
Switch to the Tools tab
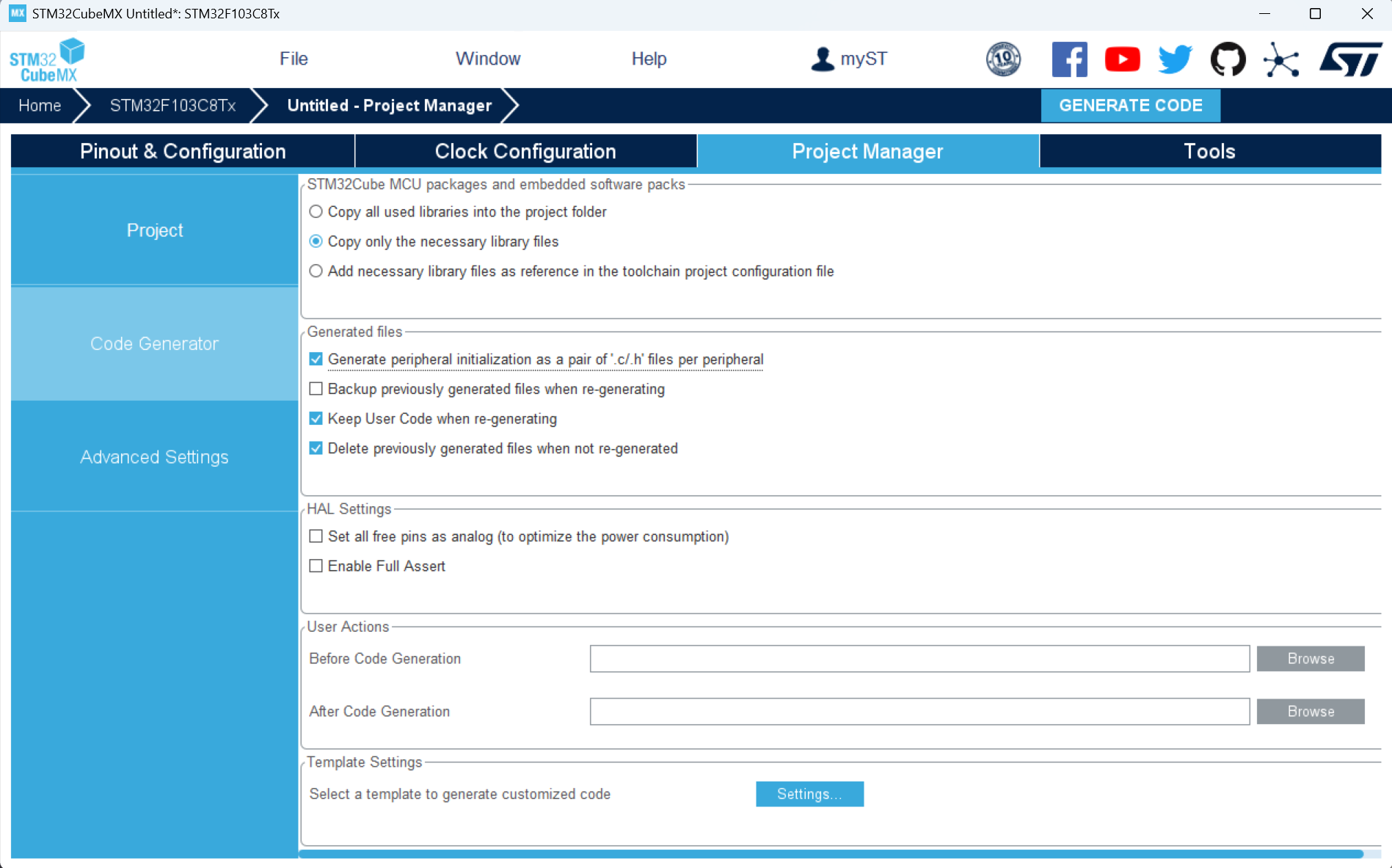point(1210,151)
